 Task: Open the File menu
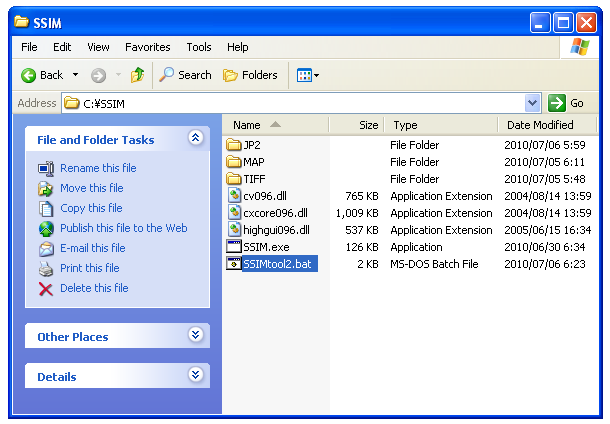(29, 47)
